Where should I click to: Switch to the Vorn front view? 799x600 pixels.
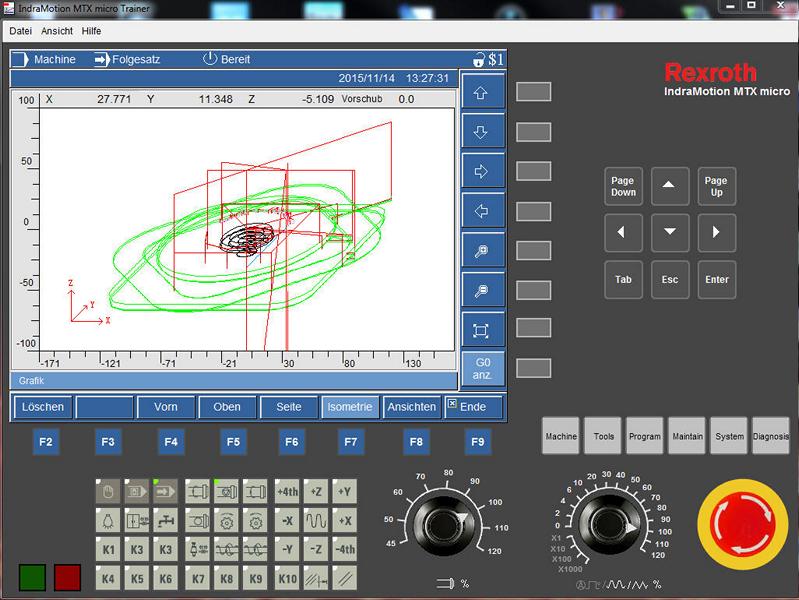click(166, 407)
